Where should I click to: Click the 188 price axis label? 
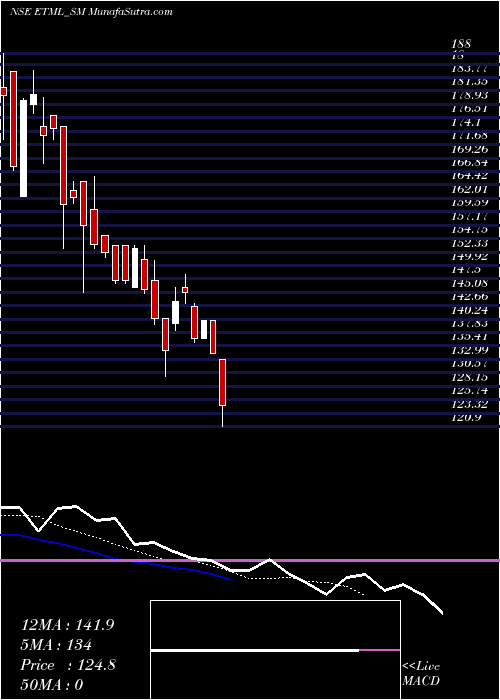[461, 44]
